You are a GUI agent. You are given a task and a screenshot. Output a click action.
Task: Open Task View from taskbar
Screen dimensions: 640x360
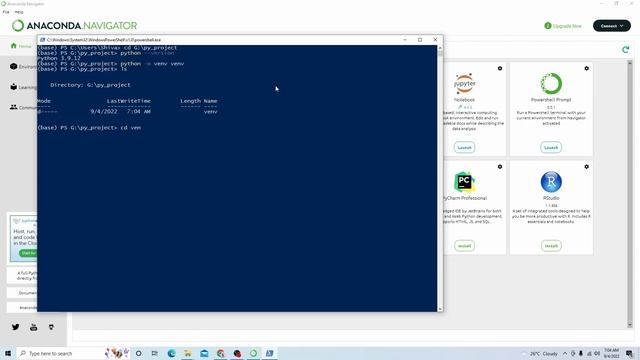click(x=155, y=353)
